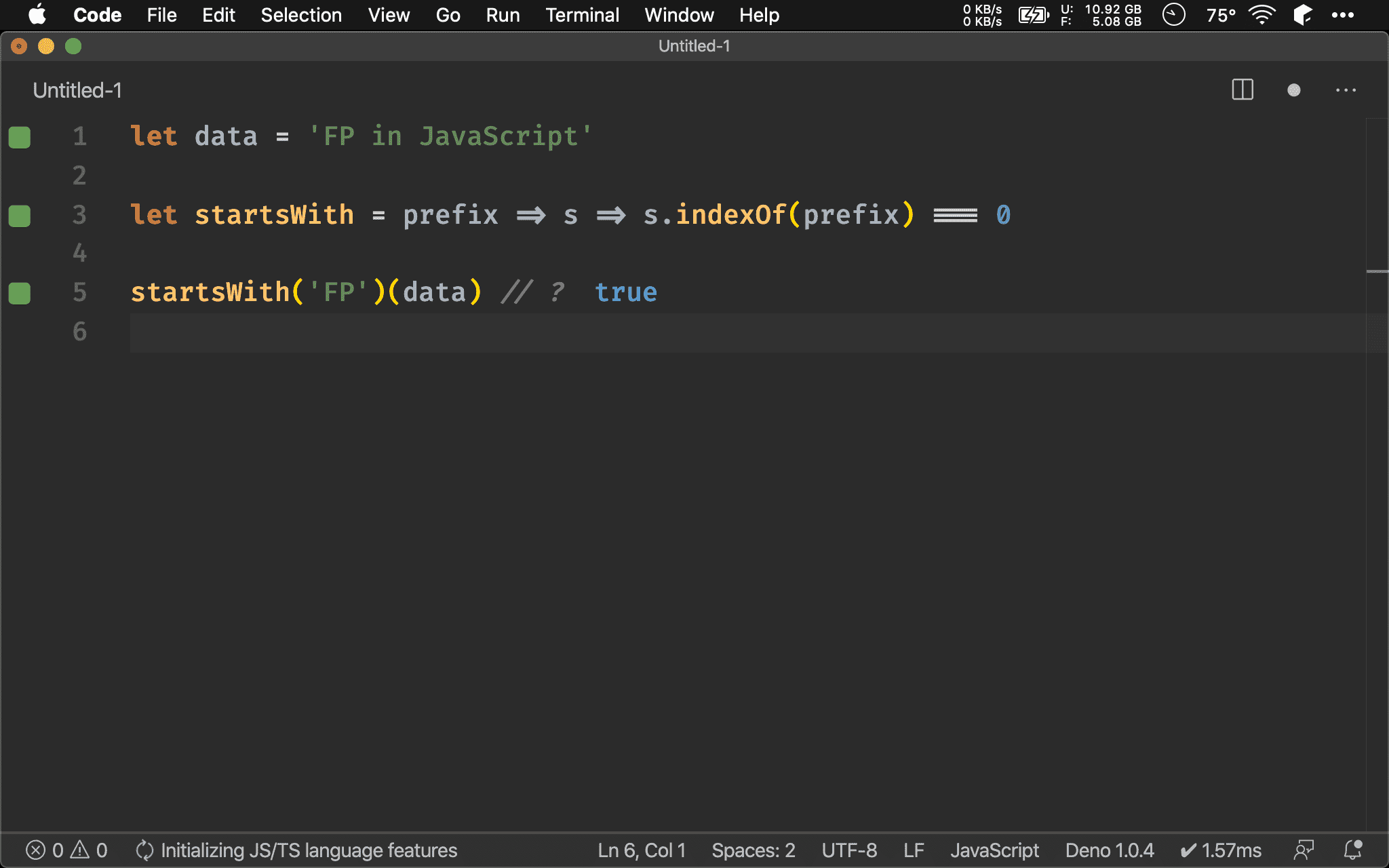Viewport: 1389px width, 868px height.
Task: Open the Run menu
Action: [x=503, y=15]
